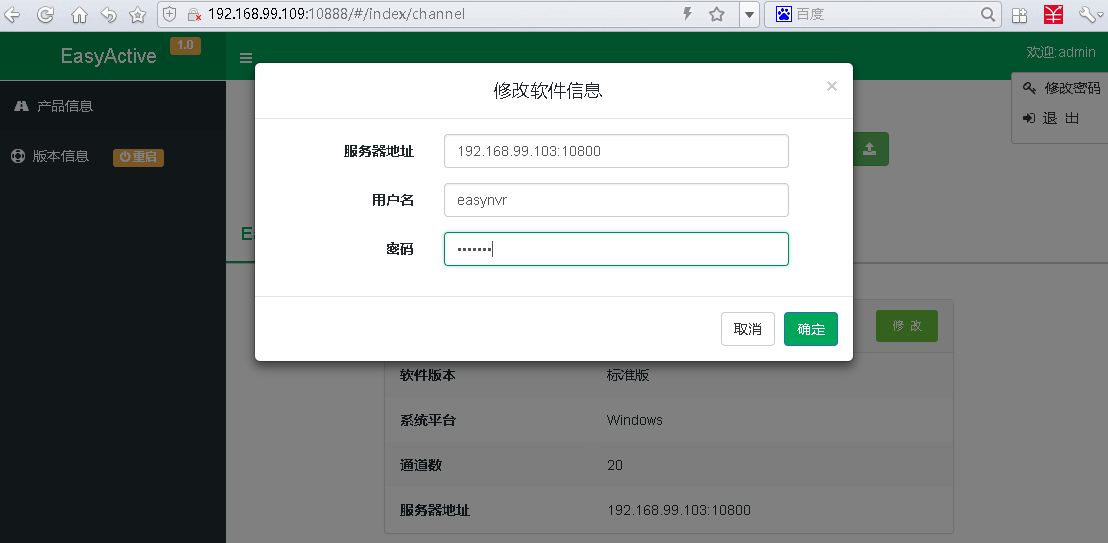
Task: Click the shield security icon in address bar
Action: [x=170, y=14]
